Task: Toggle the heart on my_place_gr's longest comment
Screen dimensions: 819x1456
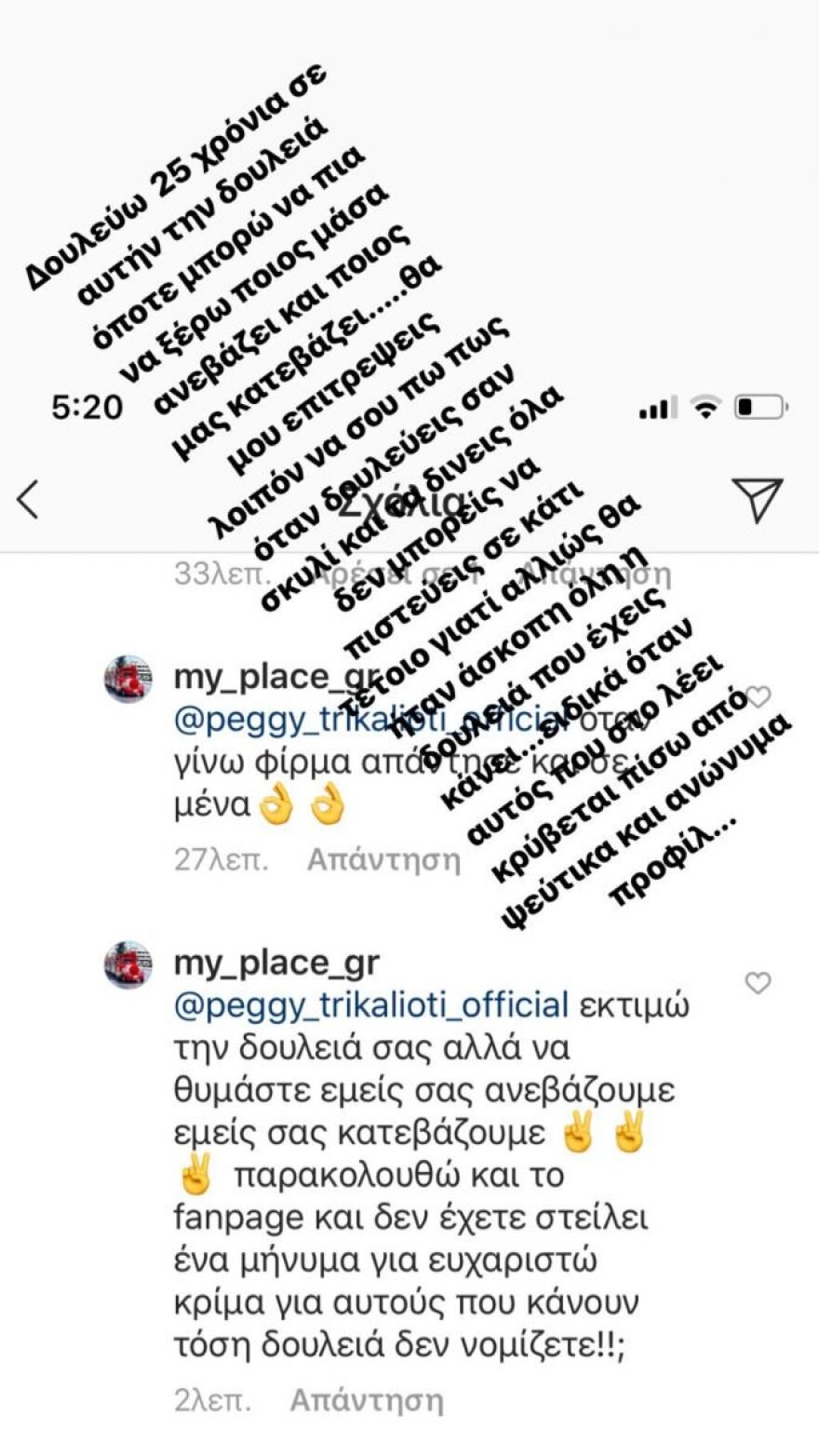Action: (759, 982)
